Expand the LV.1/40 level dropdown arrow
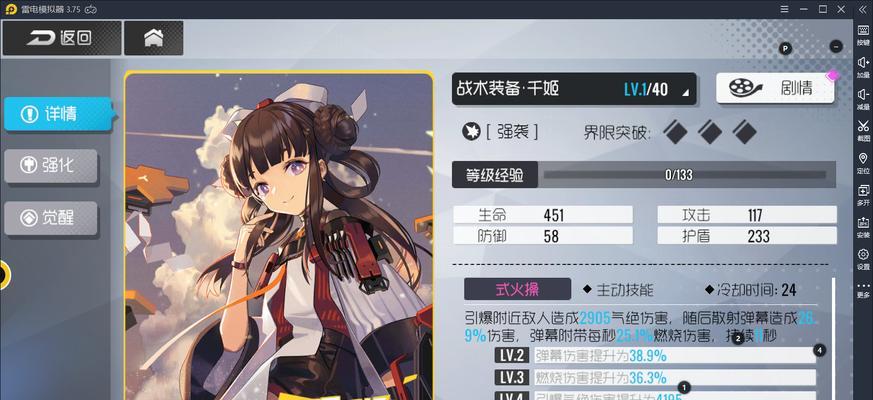This screenshot has height=400, width=873. pos(685,93)
